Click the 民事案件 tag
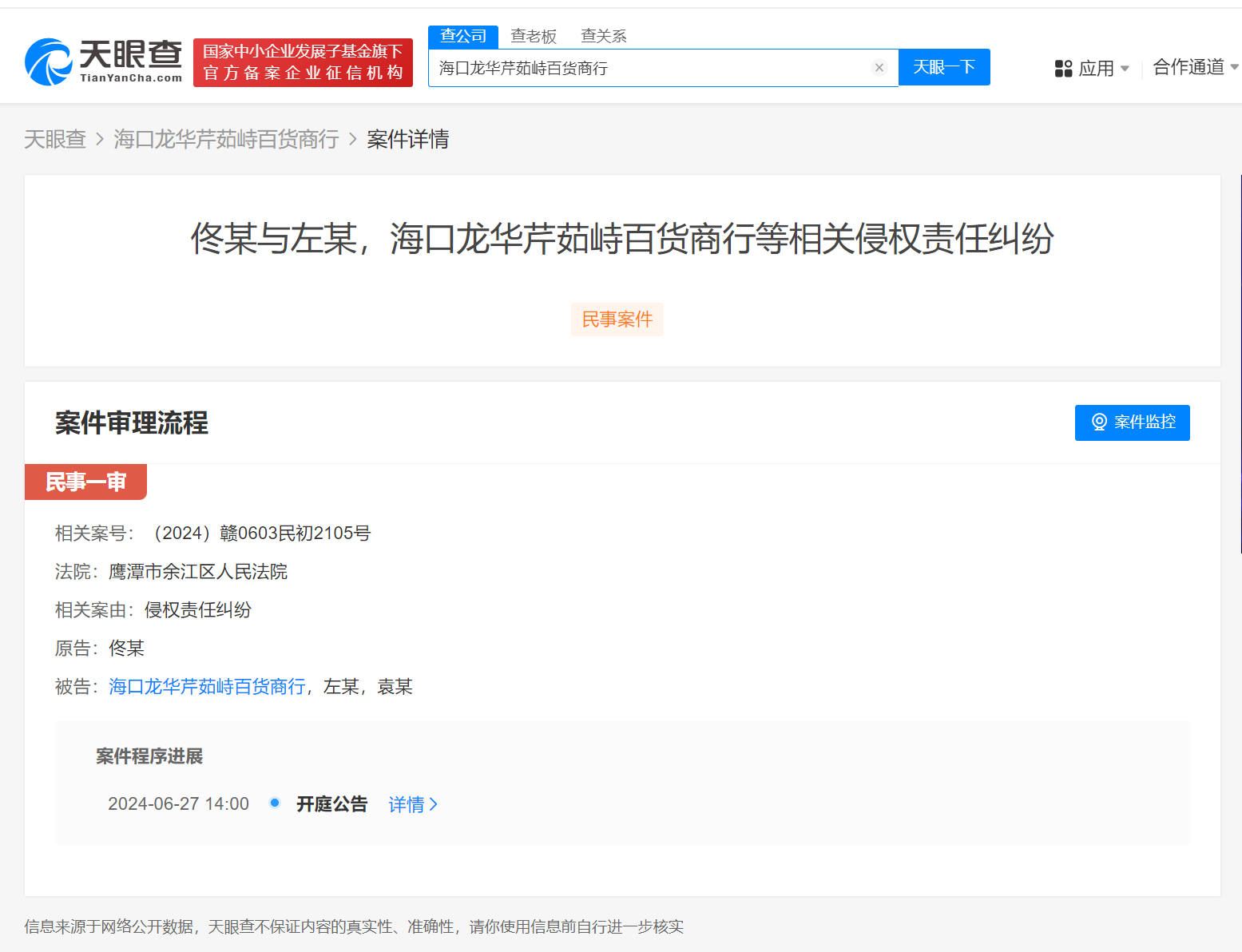This screenshot has height=952, width=1242. pos(617,319)
